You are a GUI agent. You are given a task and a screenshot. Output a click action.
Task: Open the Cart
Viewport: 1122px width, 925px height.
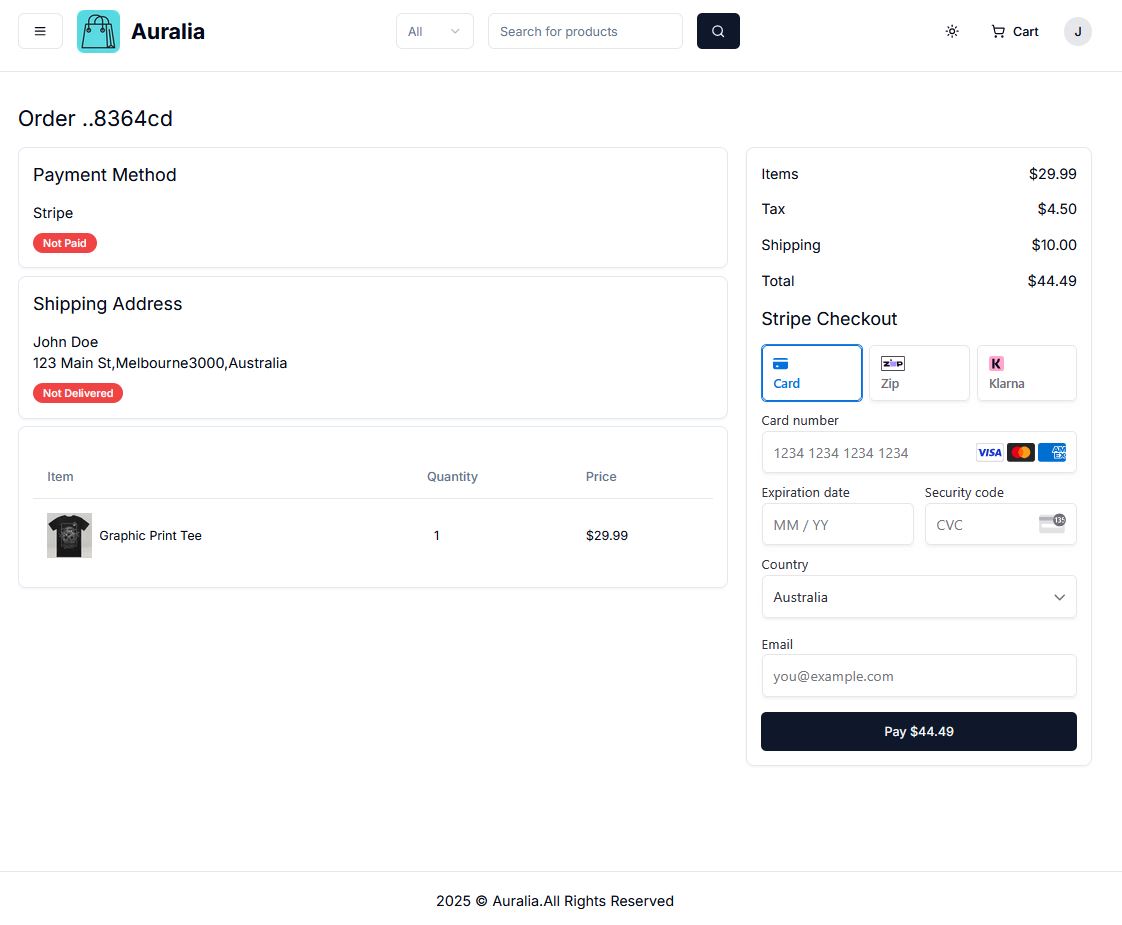1014,31
